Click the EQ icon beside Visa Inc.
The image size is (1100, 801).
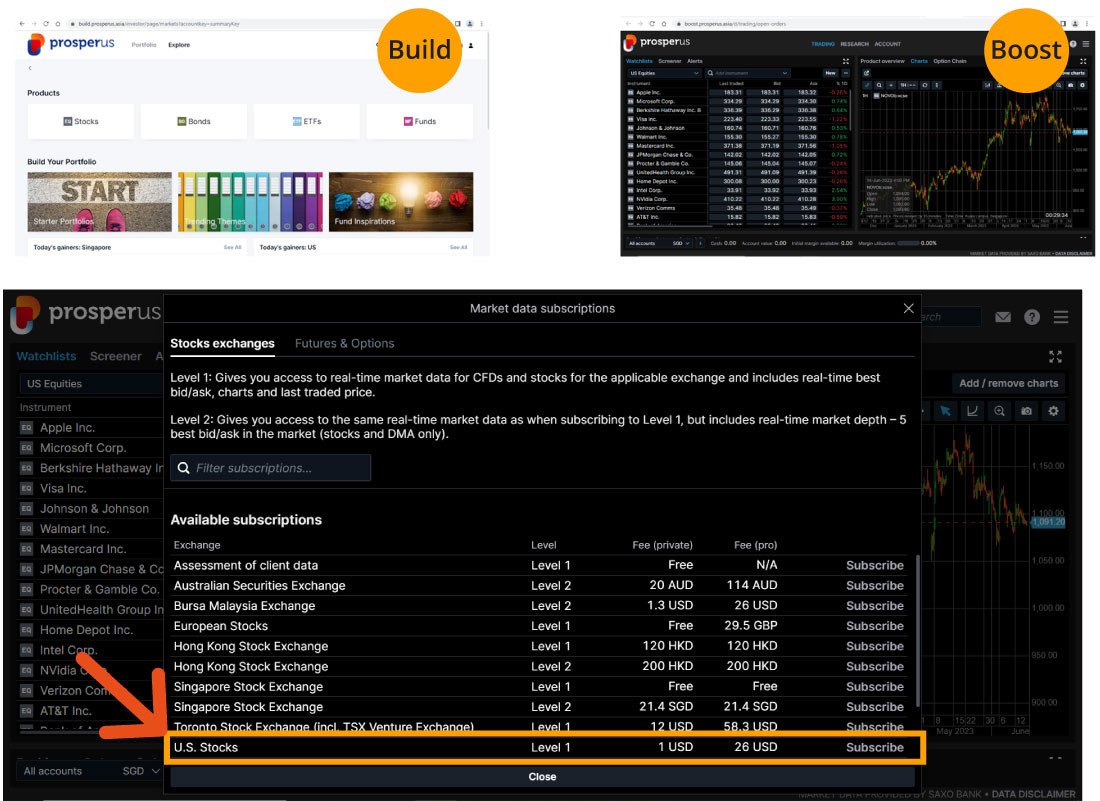[x=27, y=488]
